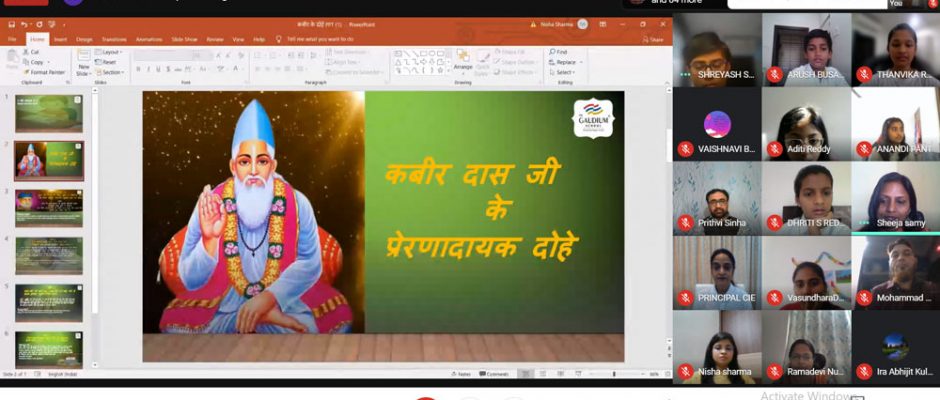Expand the Layout dropdown
Image resolution: width=940 pixels, height=400 pixels.
click(109, 52)
